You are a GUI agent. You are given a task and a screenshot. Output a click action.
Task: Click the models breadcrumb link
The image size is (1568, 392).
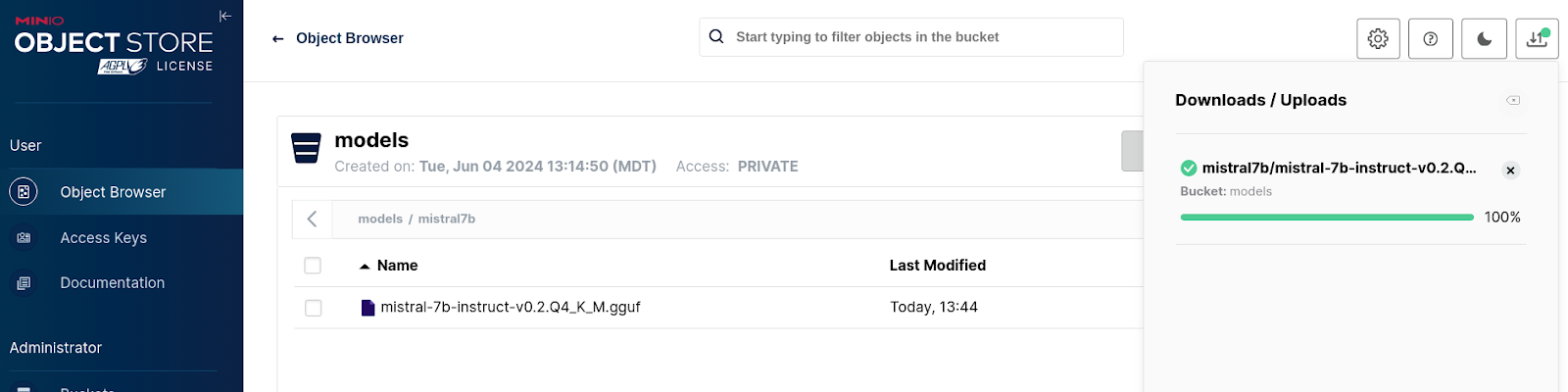[x=380, y=219]
